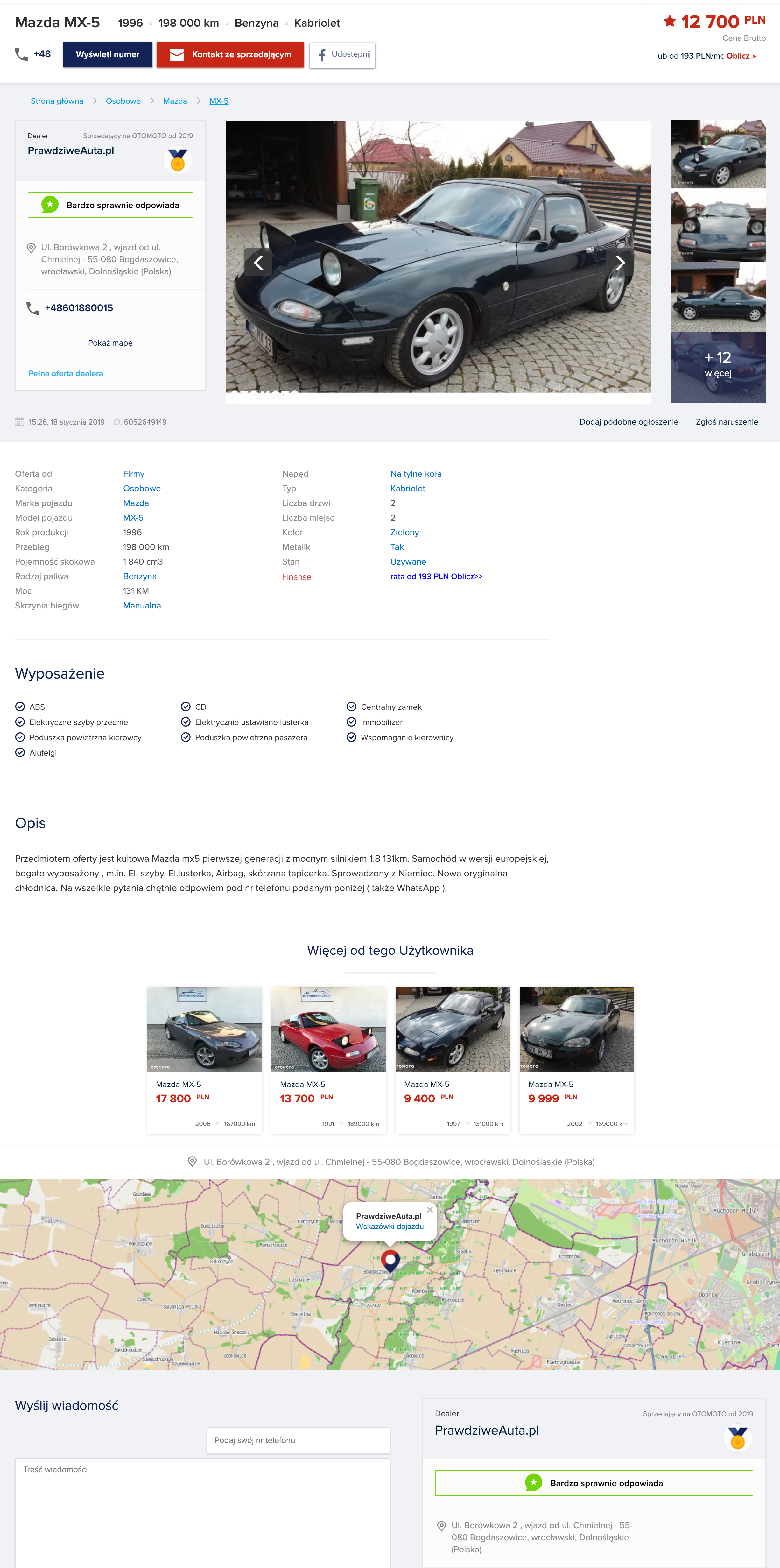The height and width of the screenshot is (1568, 780).
Task: Open the +12 więcej photos thumbnail
Action: 718,367
